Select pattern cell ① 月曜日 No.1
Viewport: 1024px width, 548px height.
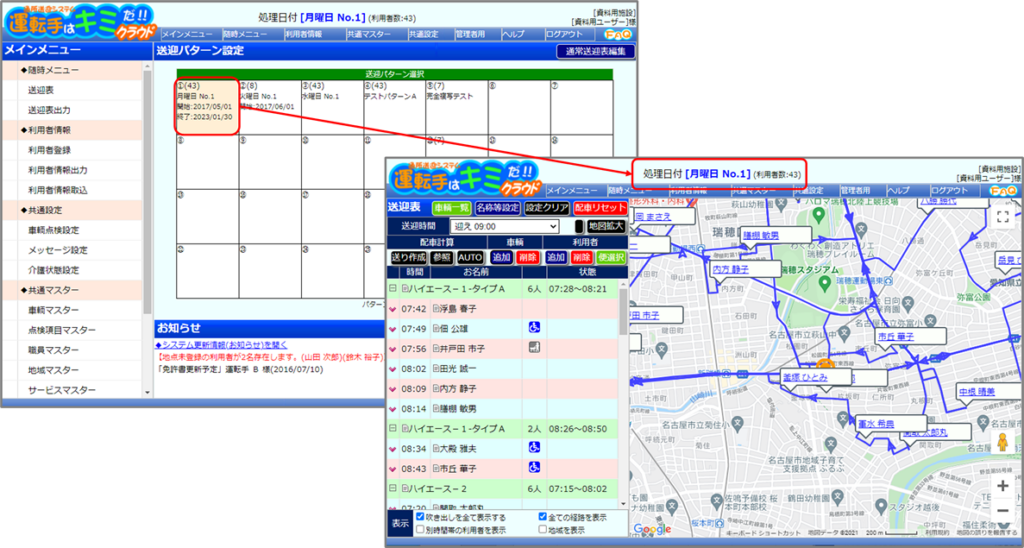point(208,107)
